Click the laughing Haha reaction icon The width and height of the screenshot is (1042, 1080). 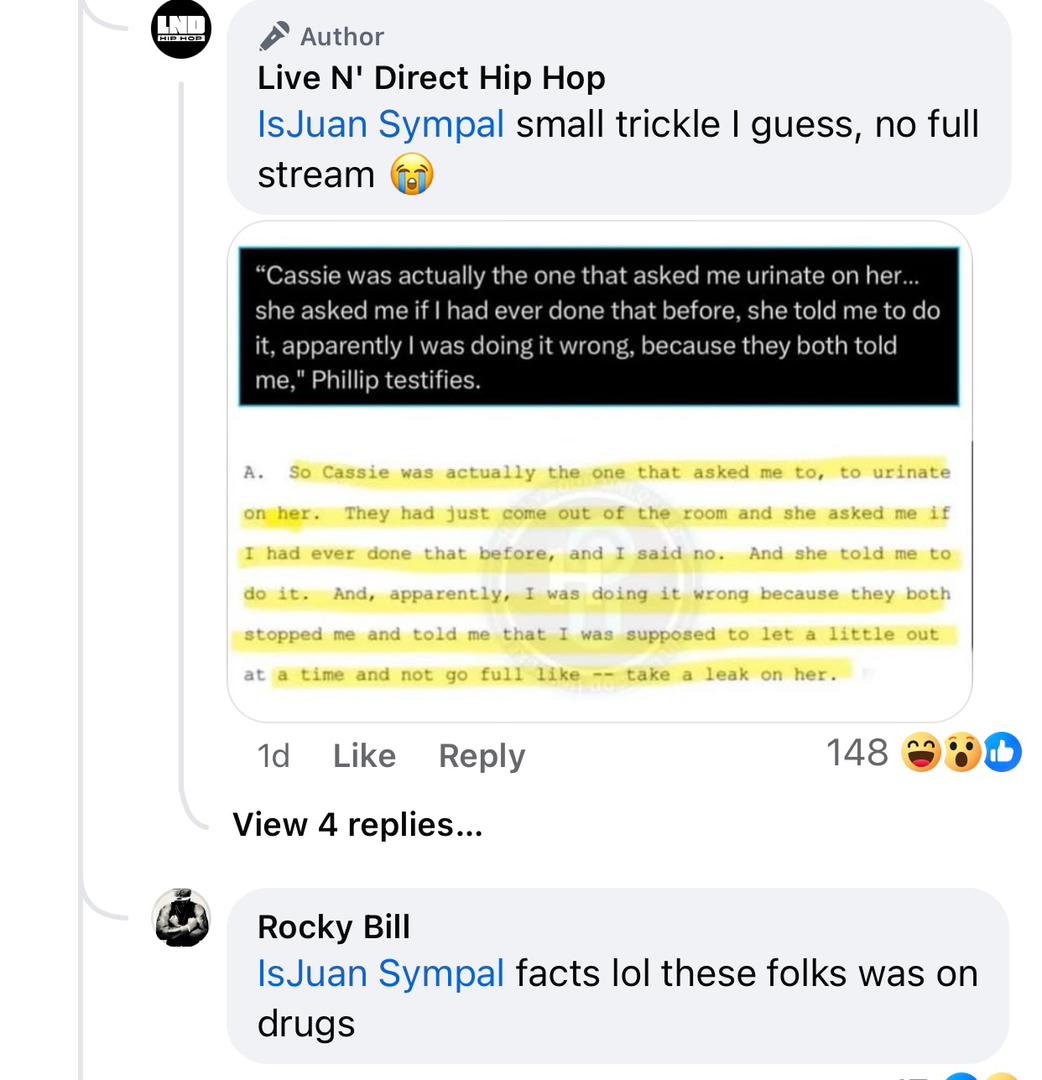tap(921, 752)
